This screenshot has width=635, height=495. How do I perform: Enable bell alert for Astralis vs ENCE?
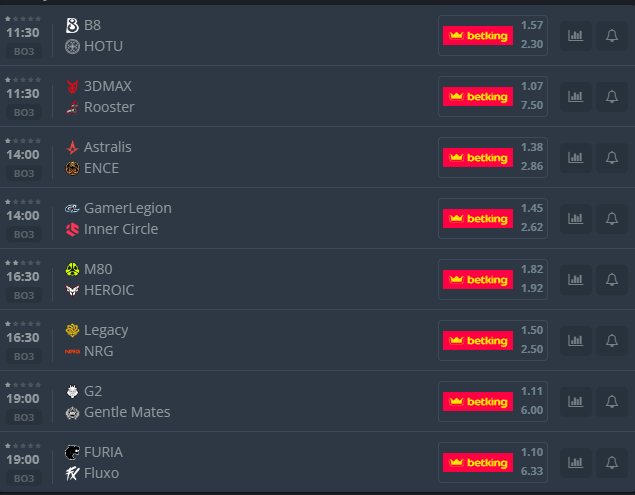click(x=611, y=158)
